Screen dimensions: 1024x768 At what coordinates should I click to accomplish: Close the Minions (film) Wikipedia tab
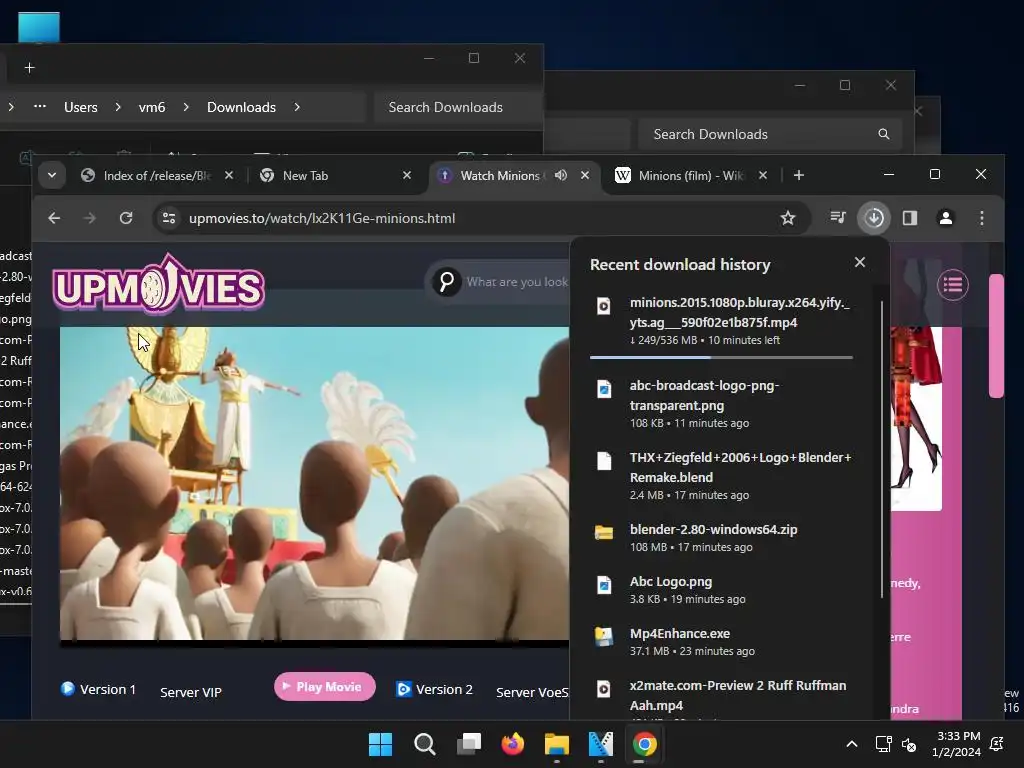[763, 175]
